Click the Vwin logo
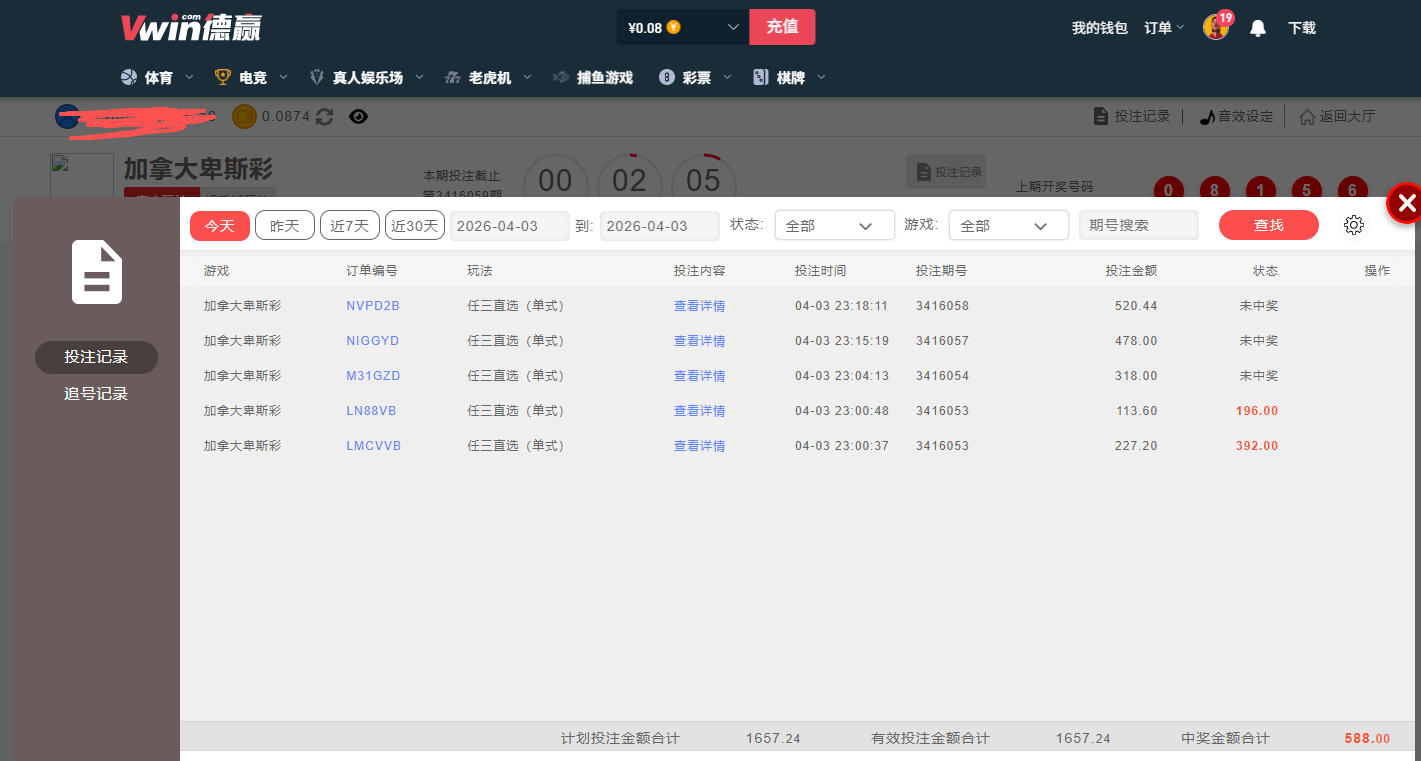 point(191,28)
